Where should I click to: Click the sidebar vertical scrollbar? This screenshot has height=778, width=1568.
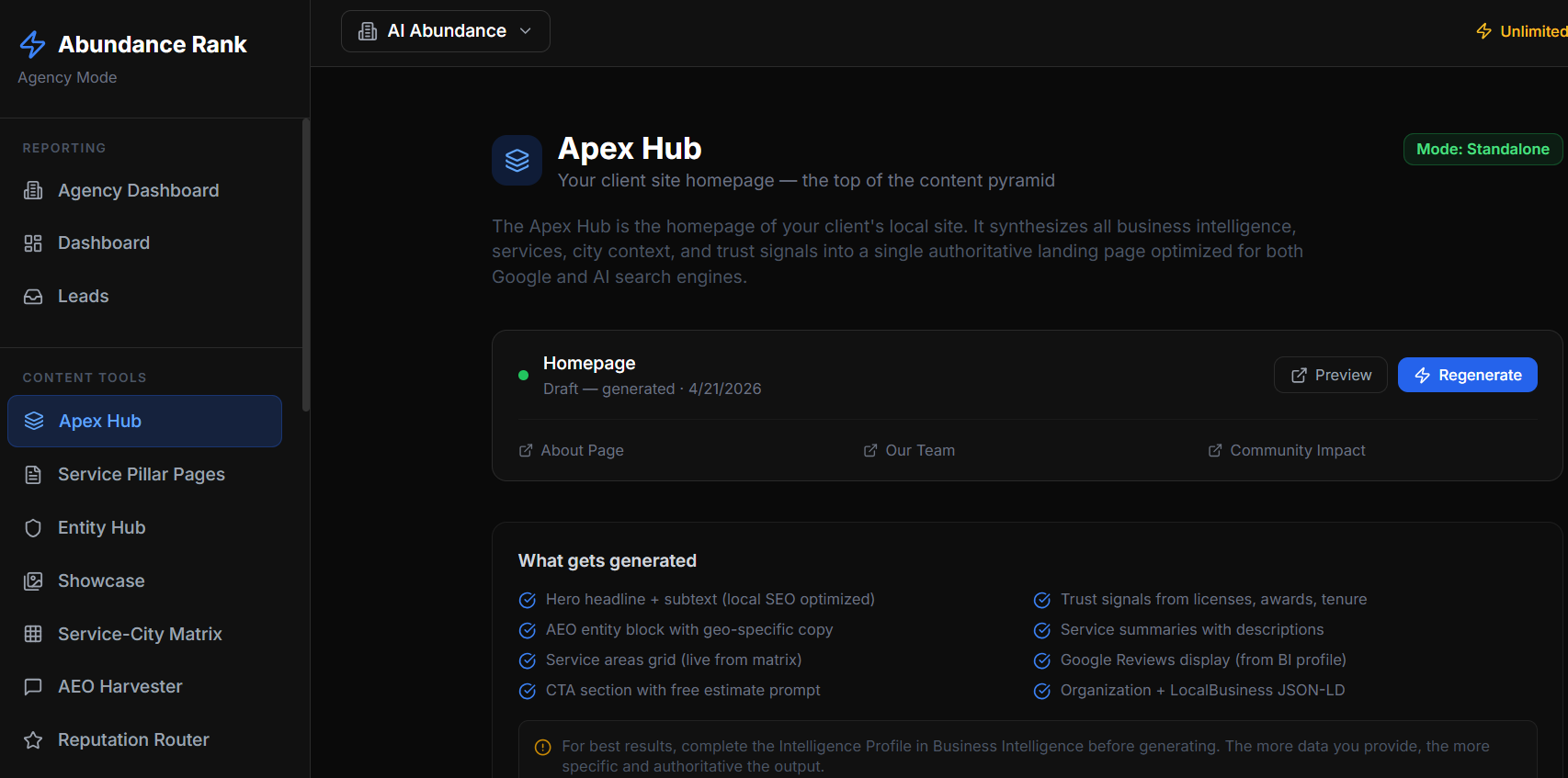click(306, 266)
